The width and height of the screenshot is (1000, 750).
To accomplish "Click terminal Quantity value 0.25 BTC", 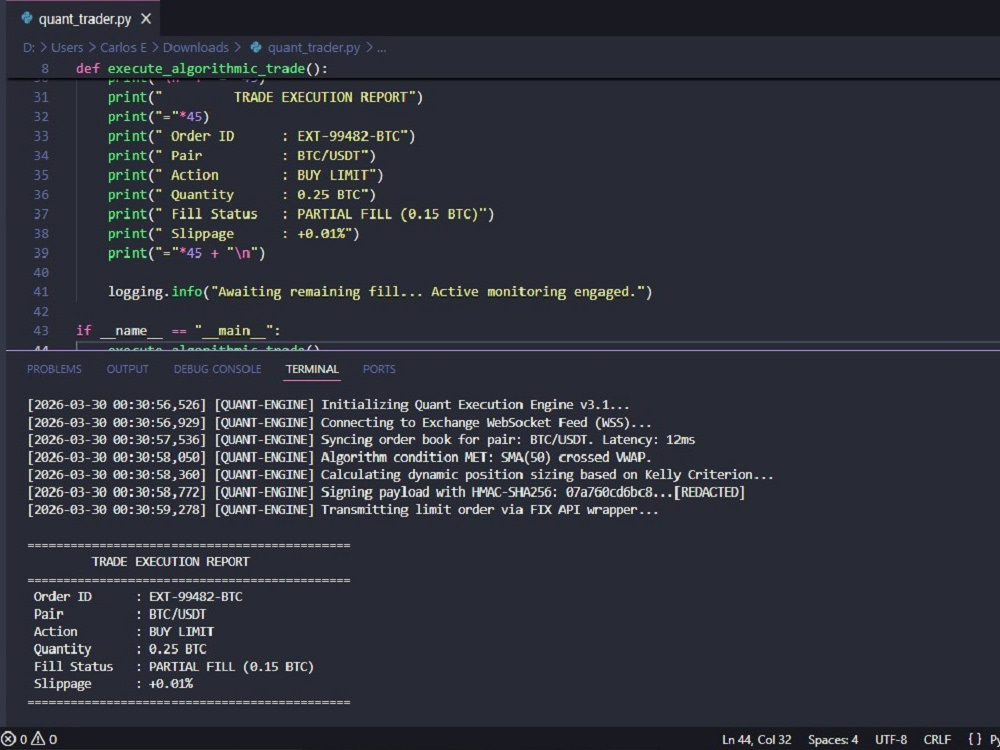I will coord(177,649).
